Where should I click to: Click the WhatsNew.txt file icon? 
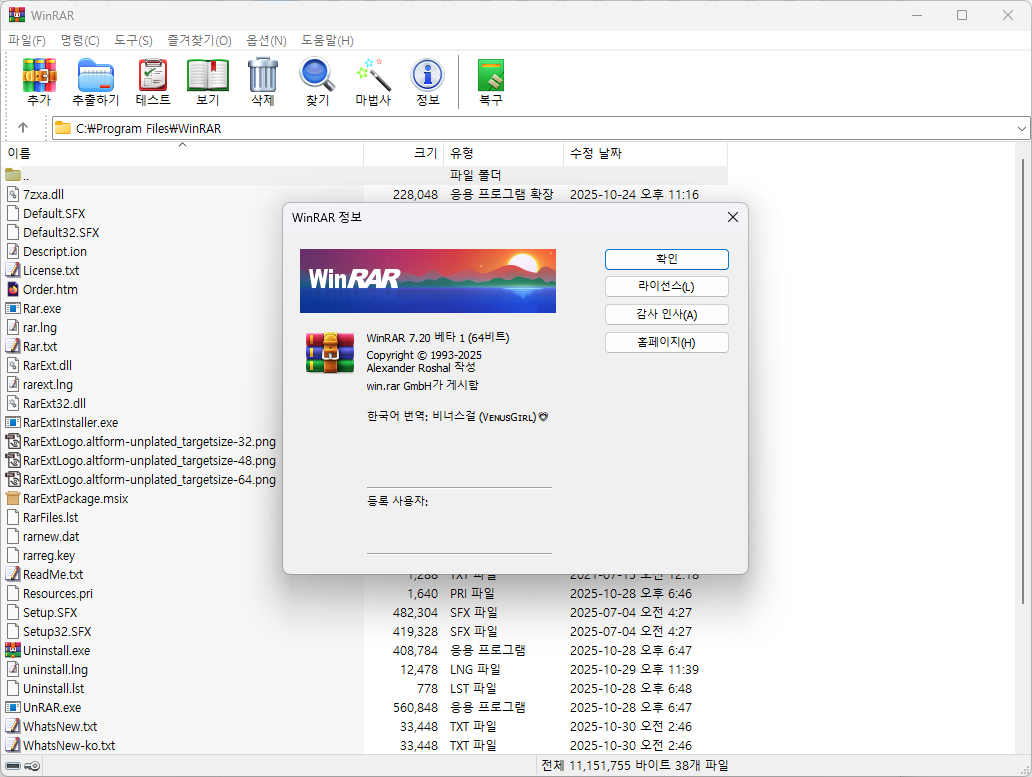(x=13, y=727)
